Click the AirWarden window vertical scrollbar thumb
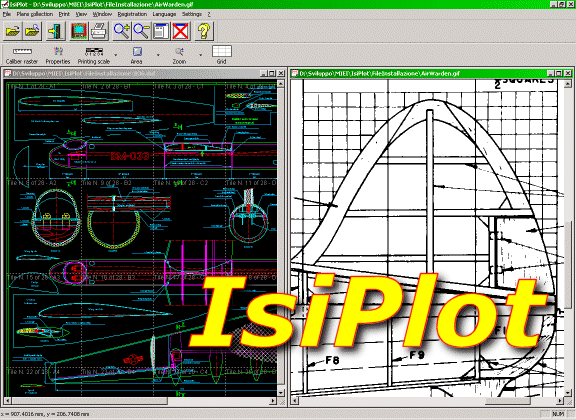Image resolution: width=576 pixels, height=420 pixels. 568,265
